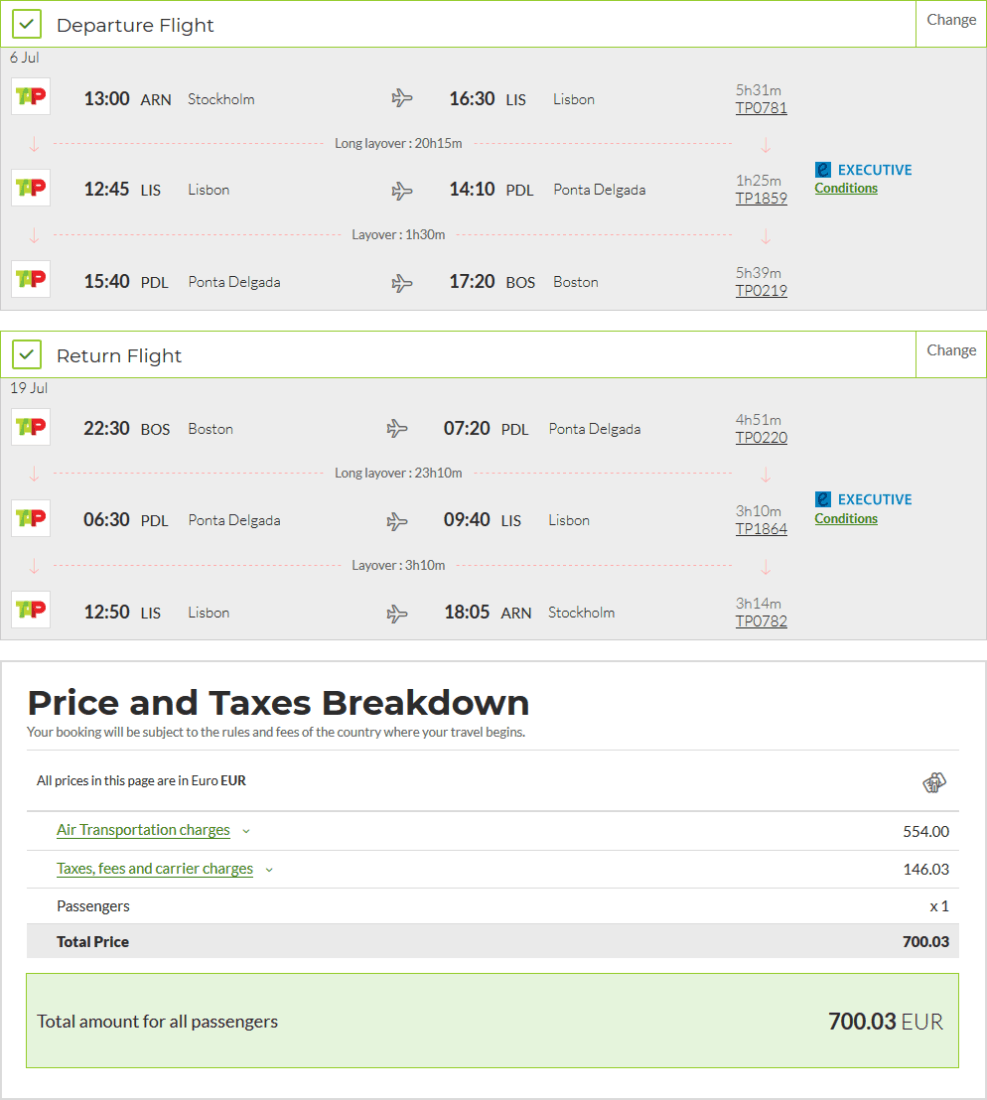Click Executive class icon in Departure Flight

point(823,170)
